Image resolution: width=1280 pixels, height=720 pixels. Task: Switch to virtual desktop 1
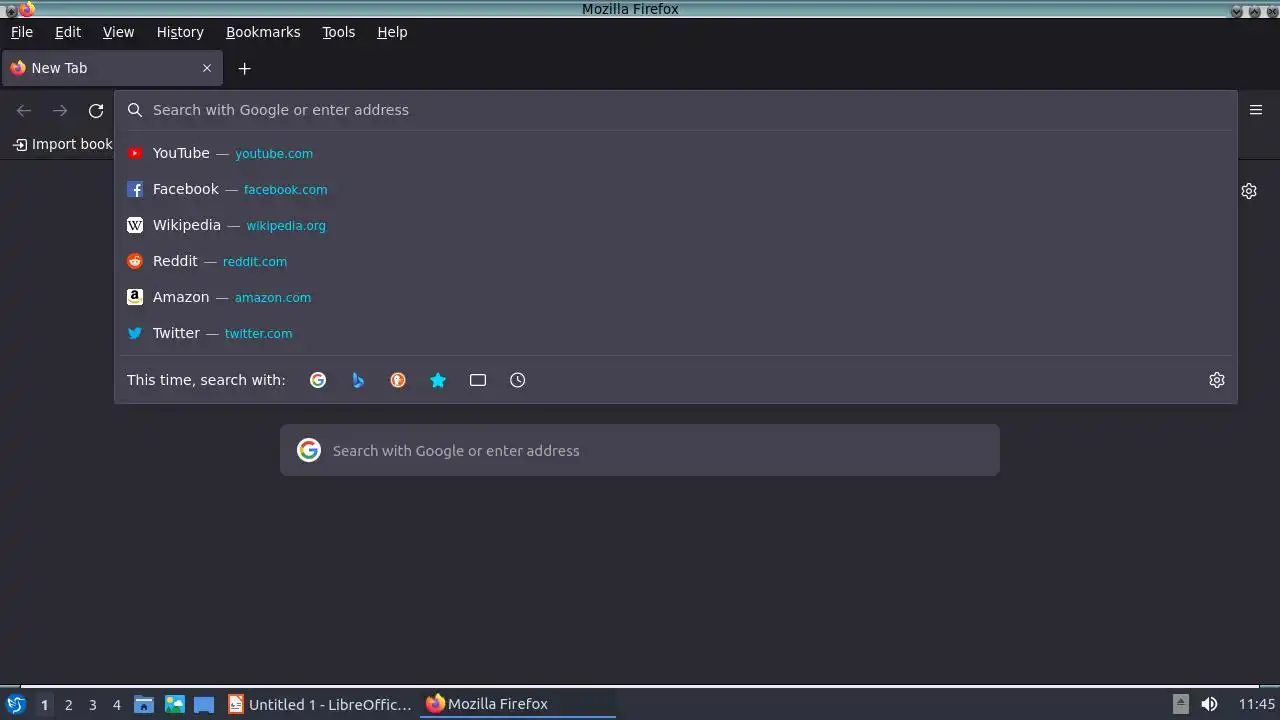(44, 704)
